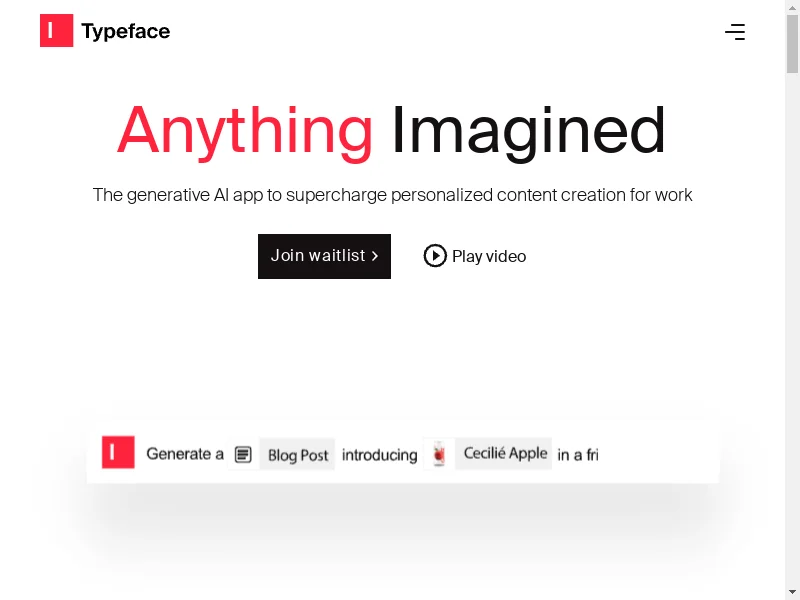Viewport: 800px width, 600px height.
Task: Open the hamburger navigation menu
Action: pyautogui.click(x=735, y=32)
